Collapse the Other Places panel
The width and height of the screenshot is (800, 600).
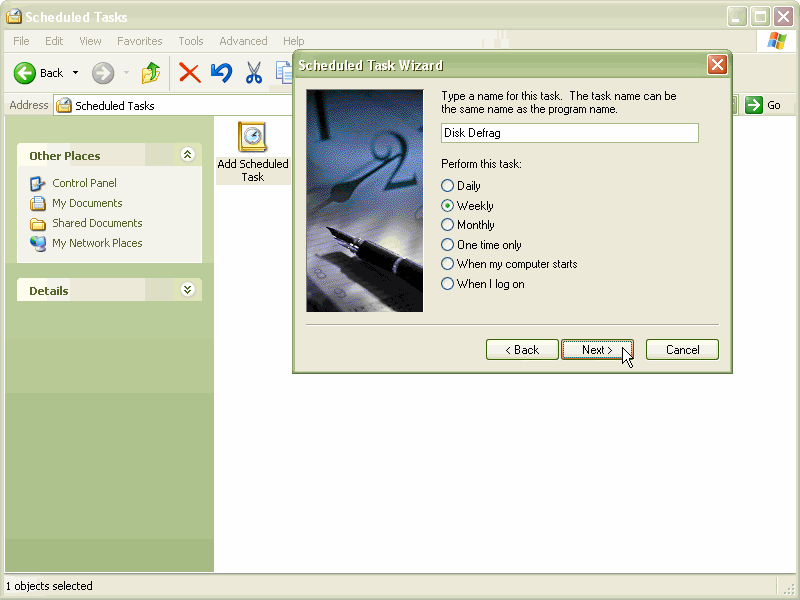point(187,155)
